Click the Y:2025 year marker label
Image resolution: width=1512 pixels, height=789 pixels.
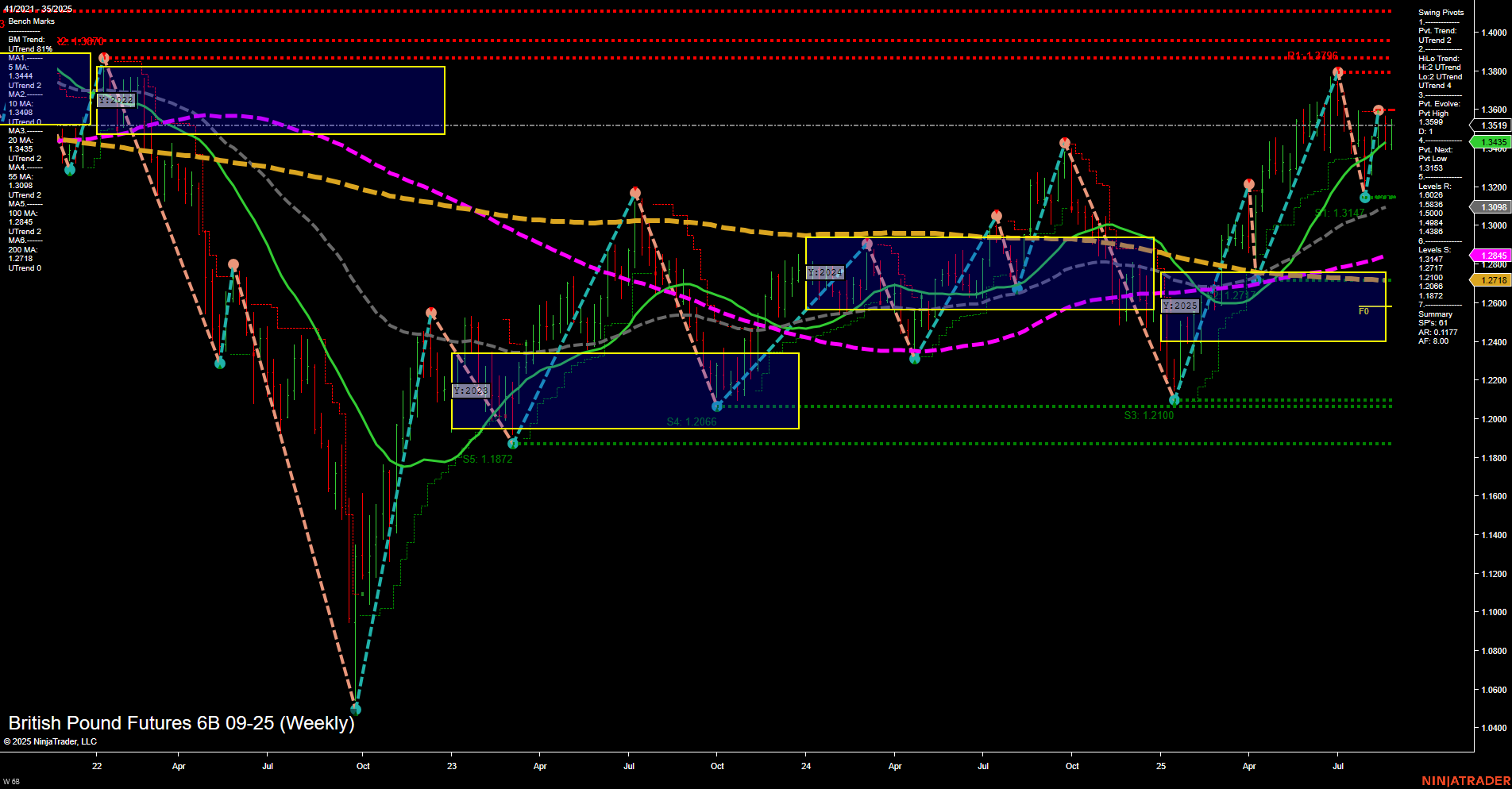1181,305
